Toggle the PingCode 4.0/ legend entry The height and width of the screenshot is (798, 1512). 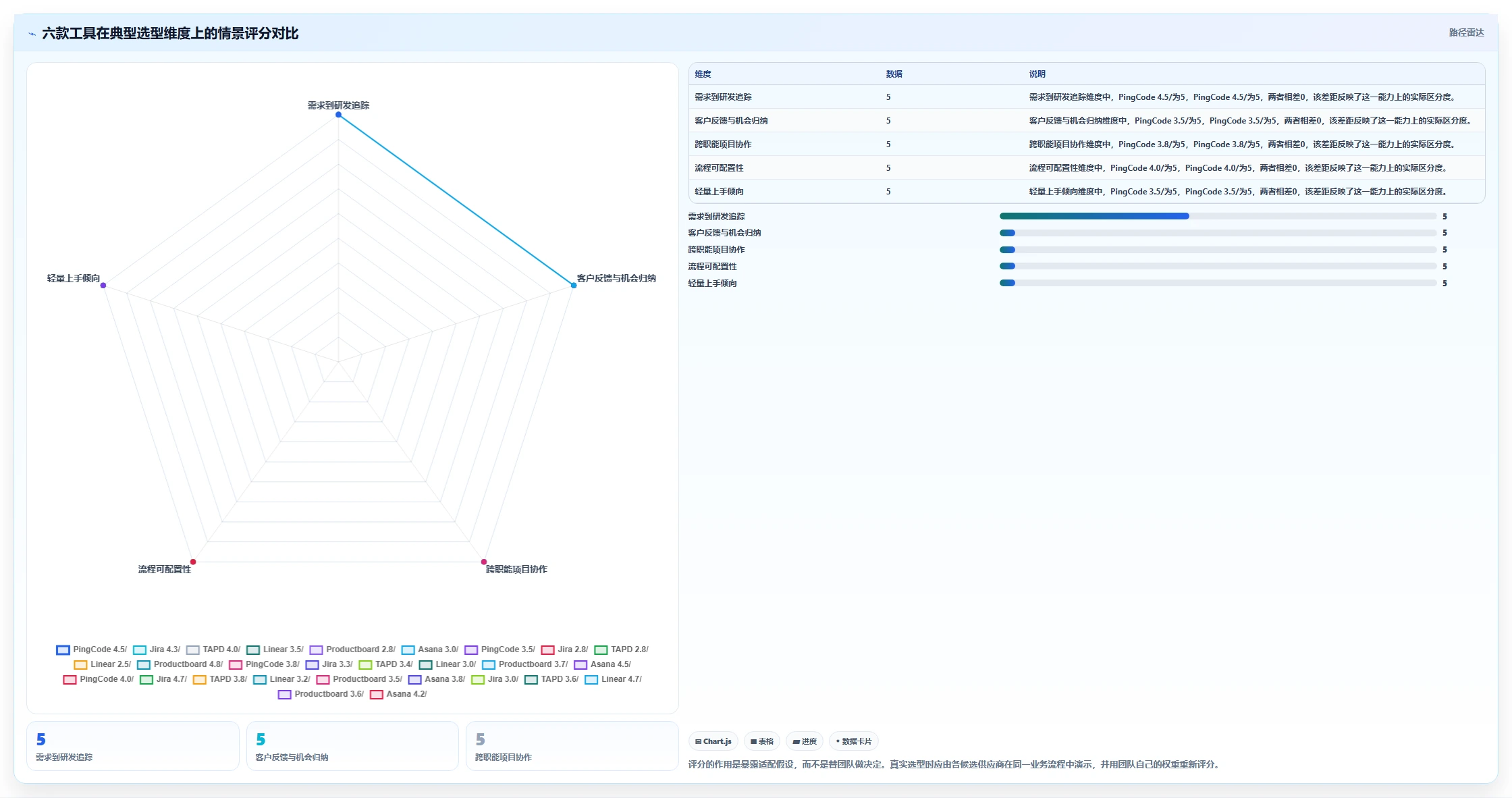99,679
